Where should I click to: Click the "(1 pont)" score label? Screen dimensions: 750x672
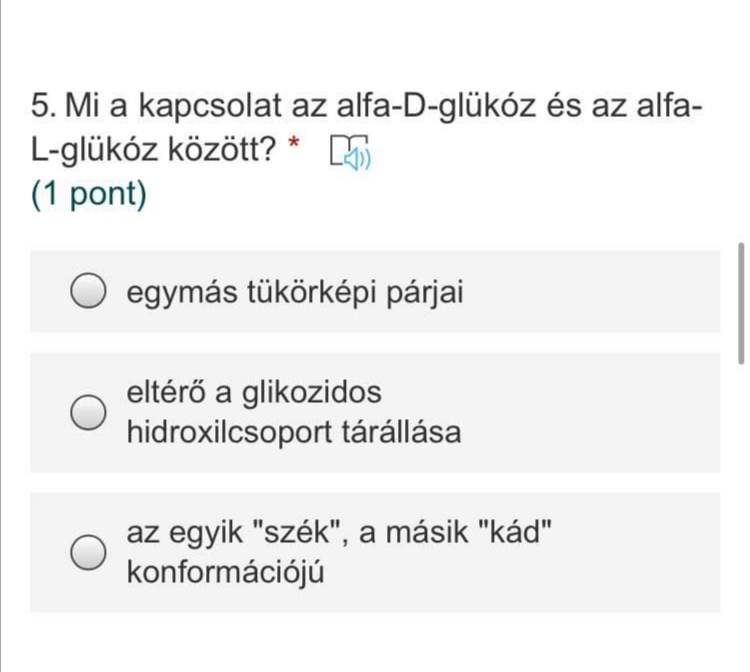[88, 194]
